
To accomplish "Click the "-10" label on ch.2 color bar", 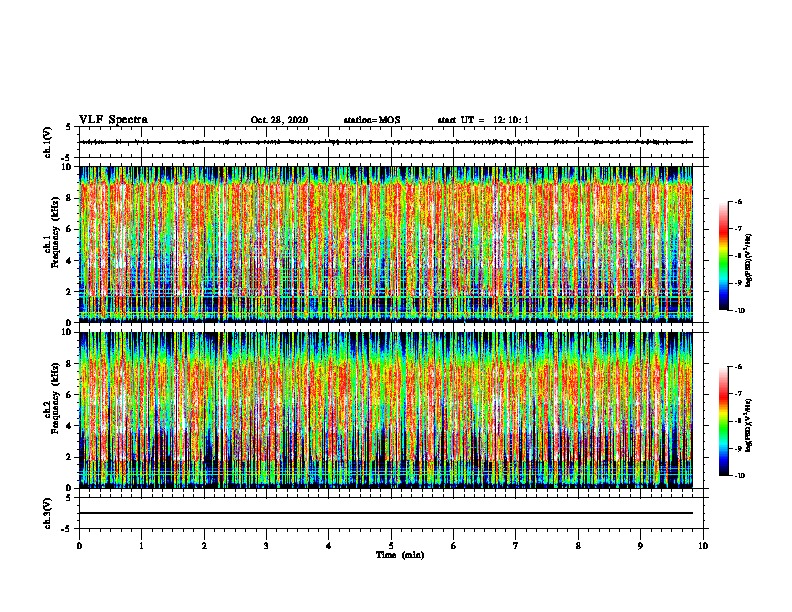I will tap(739, 476).
